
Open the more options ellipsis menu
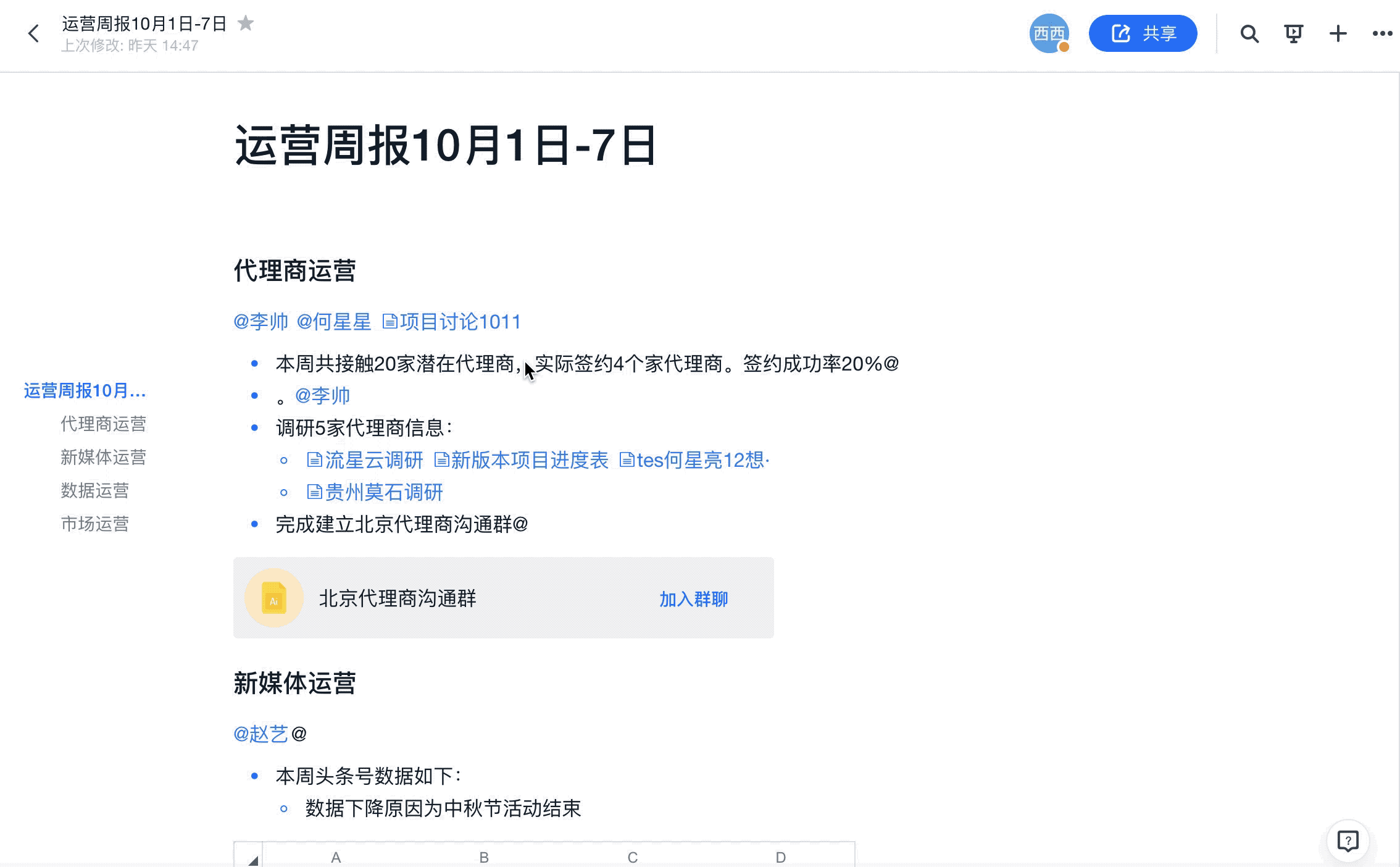tap(1382, 33)
